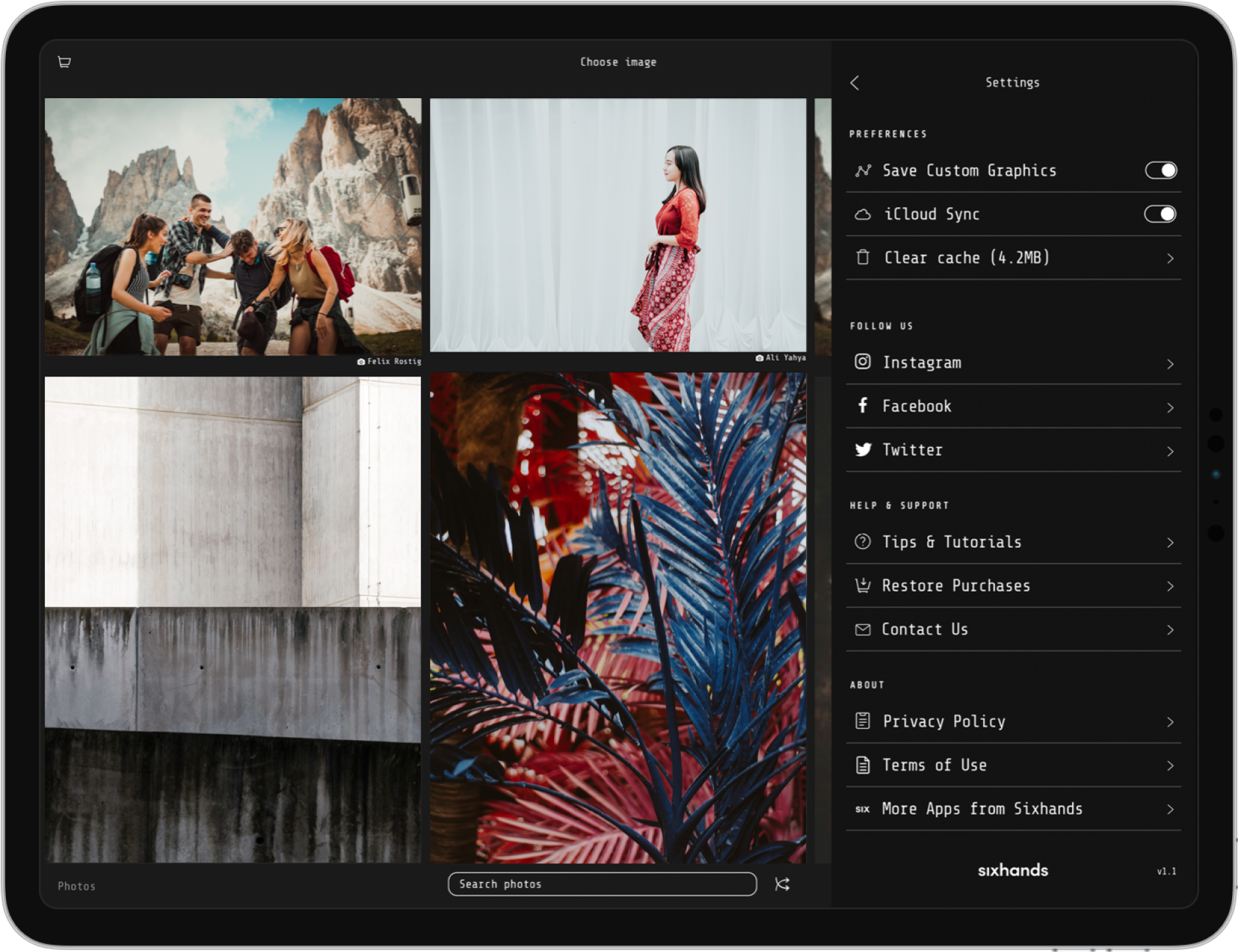Click Felix Rostig photo credit
This screenshot has width=1238, height=952.
point(389,361)
